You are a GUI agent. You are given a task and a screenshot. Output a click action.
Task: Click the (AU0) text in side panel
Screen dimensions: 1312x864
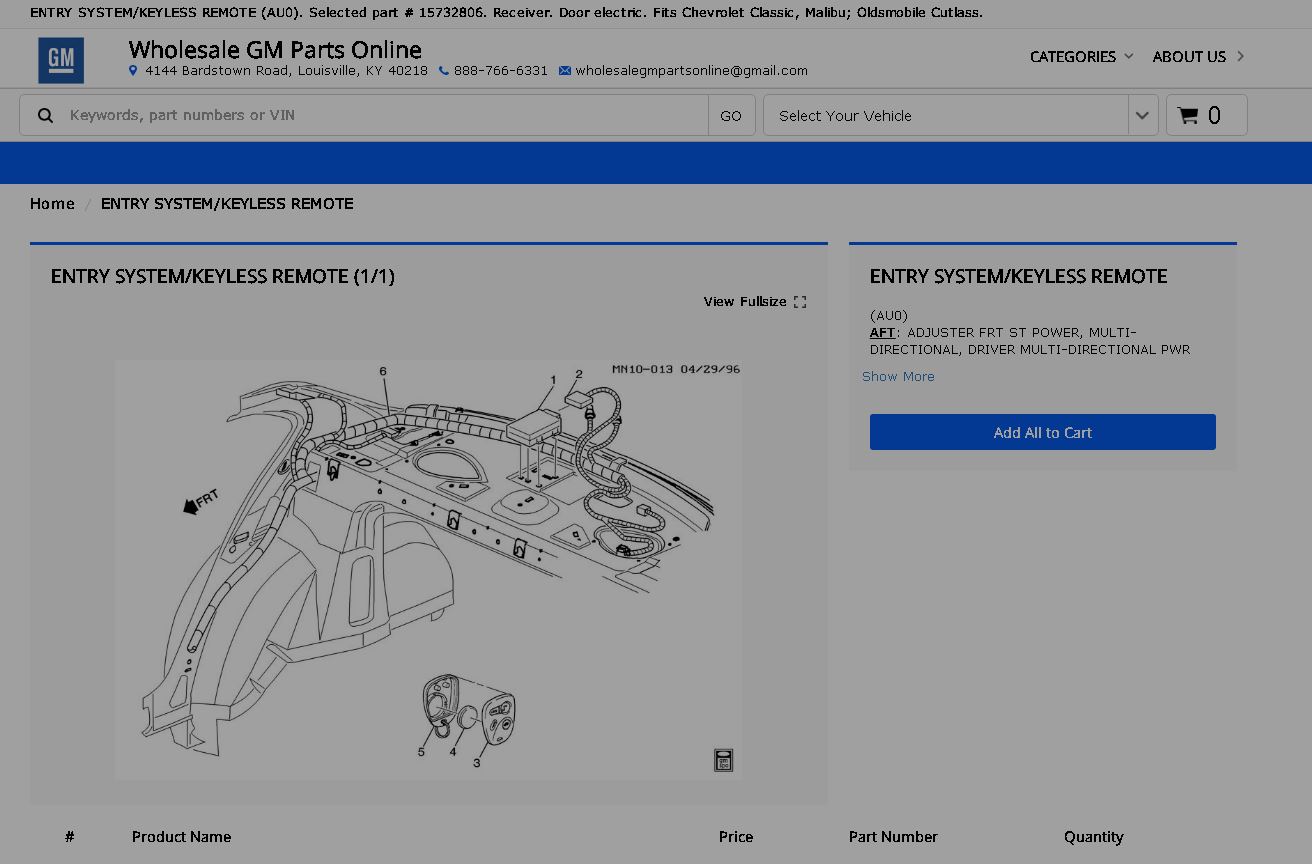point(889,316)
